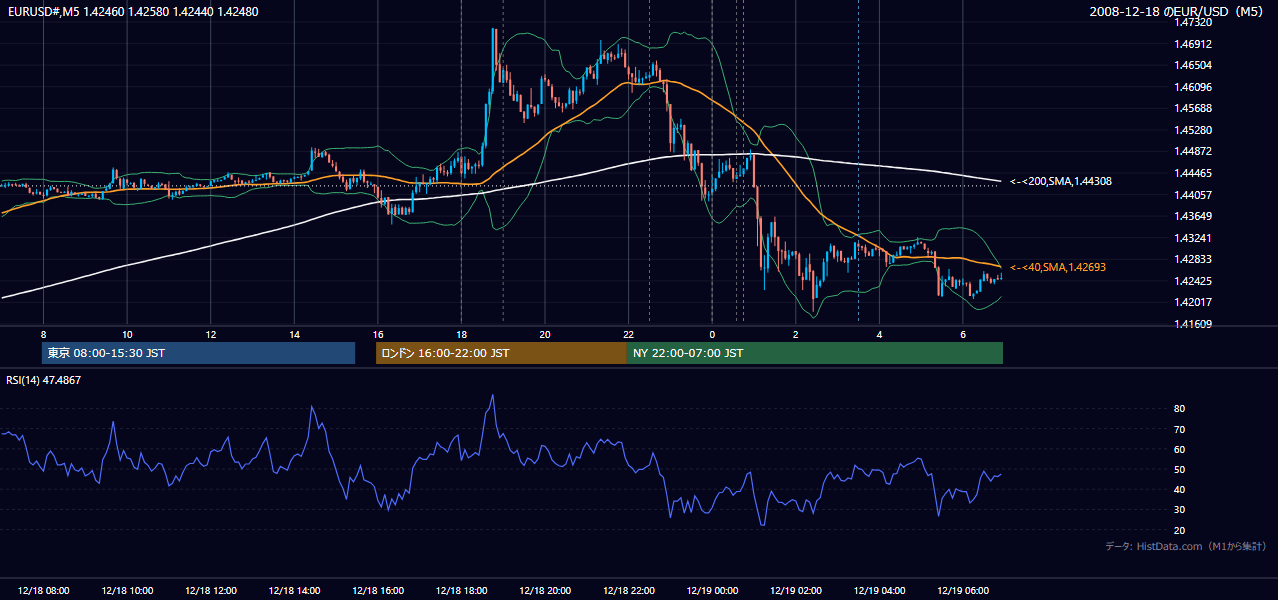Select the ロンドン 16:00-22:00 JST session bar
This screenshot has height=600, width=1278.
(501, 353)
